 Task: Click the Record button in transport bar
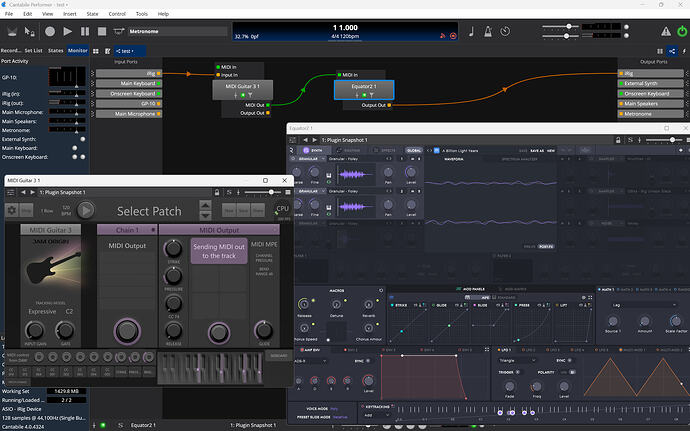click(x=50, y=31)
